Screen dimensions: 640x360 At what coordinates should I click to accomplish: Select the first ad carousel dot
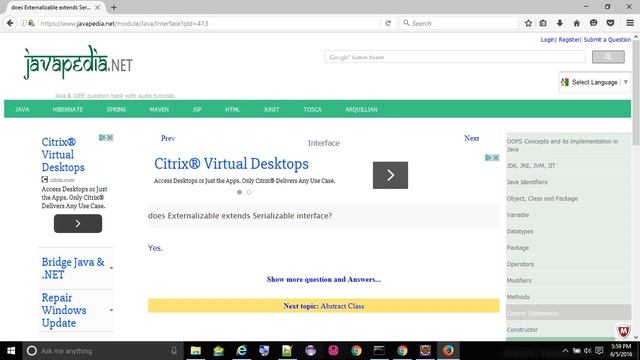pos(239,192)
